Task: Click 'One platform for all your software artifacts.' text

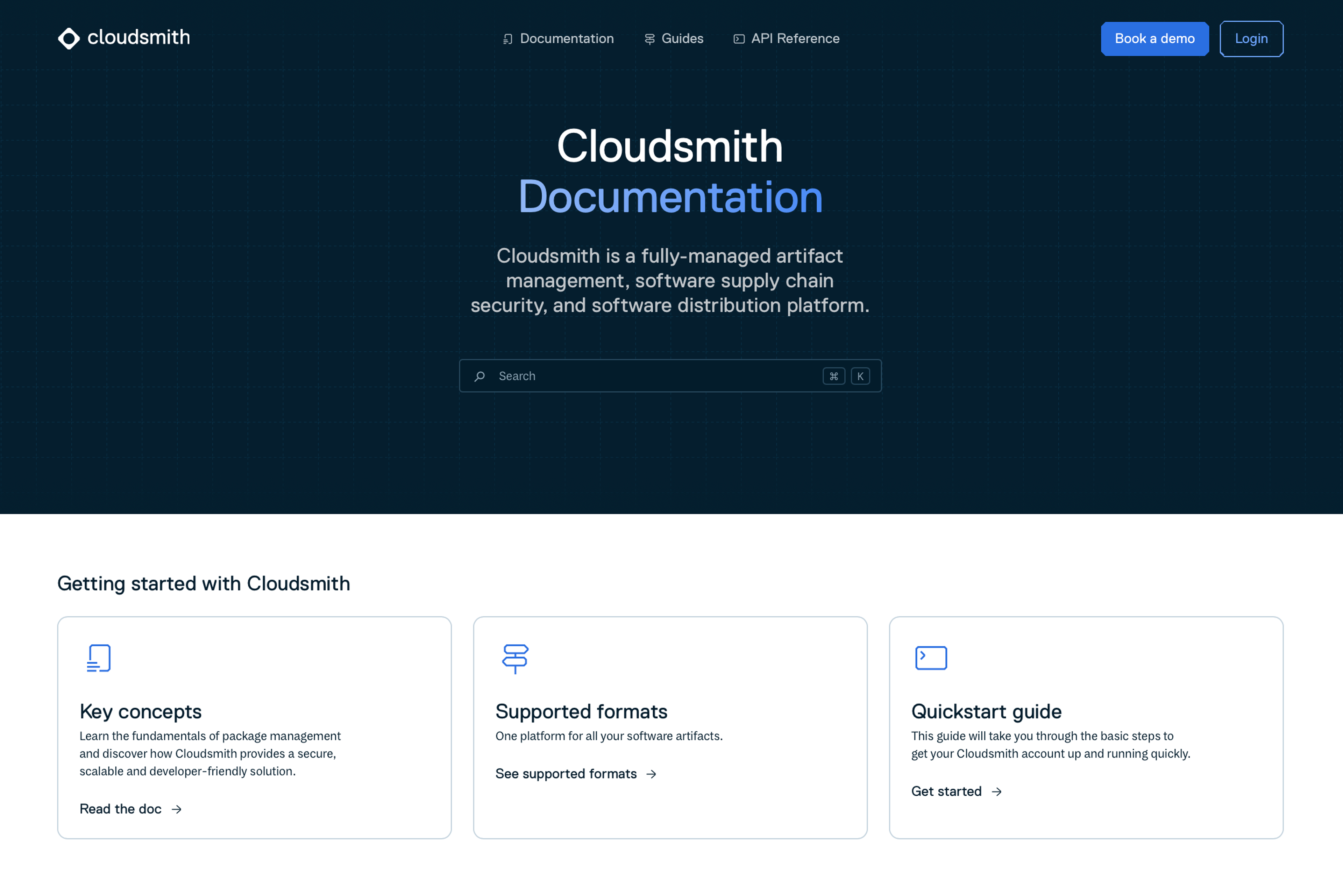Action: coord(609,736)
